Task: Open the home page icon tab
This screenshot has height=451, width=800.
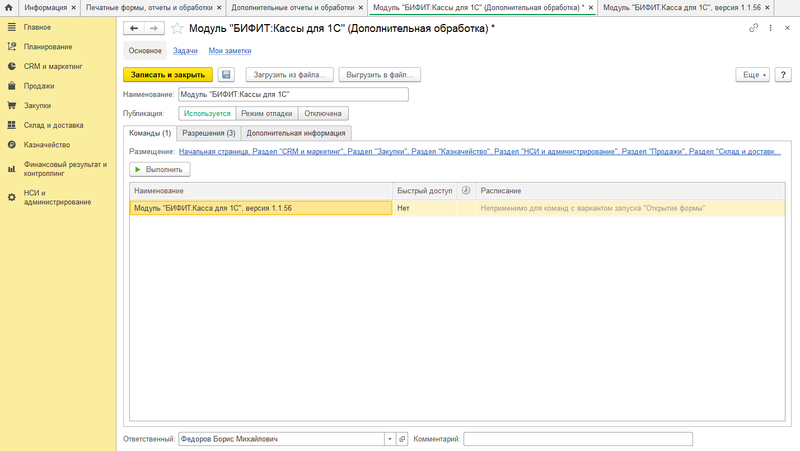Action: click(8, 8)
